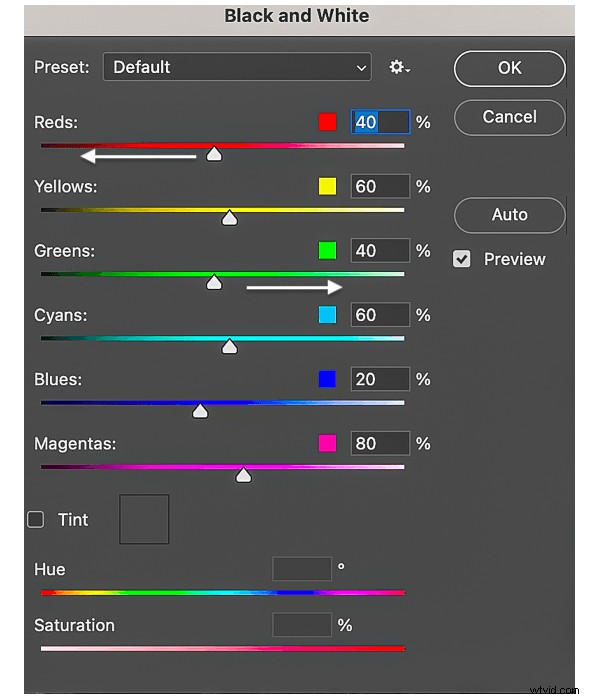Open the Preset dropdown showing Default
600x700 pixels.
click(x=237, y=67)
